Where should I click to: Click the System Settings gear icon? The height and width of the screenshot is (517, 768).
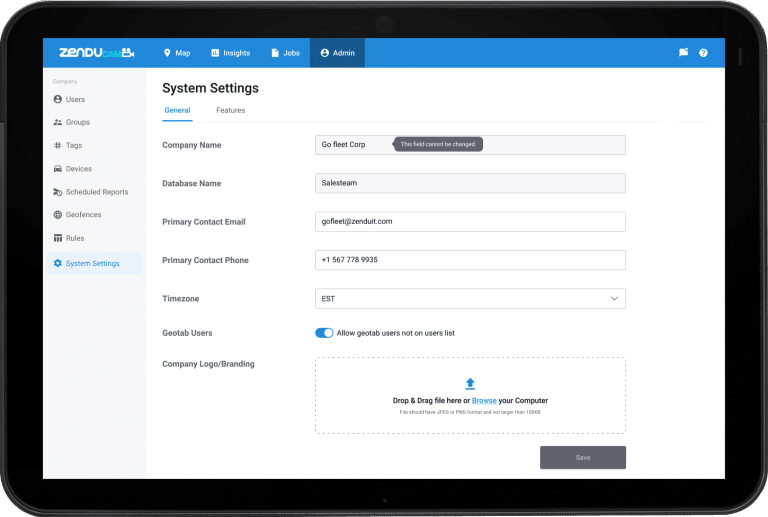[58, 263]
